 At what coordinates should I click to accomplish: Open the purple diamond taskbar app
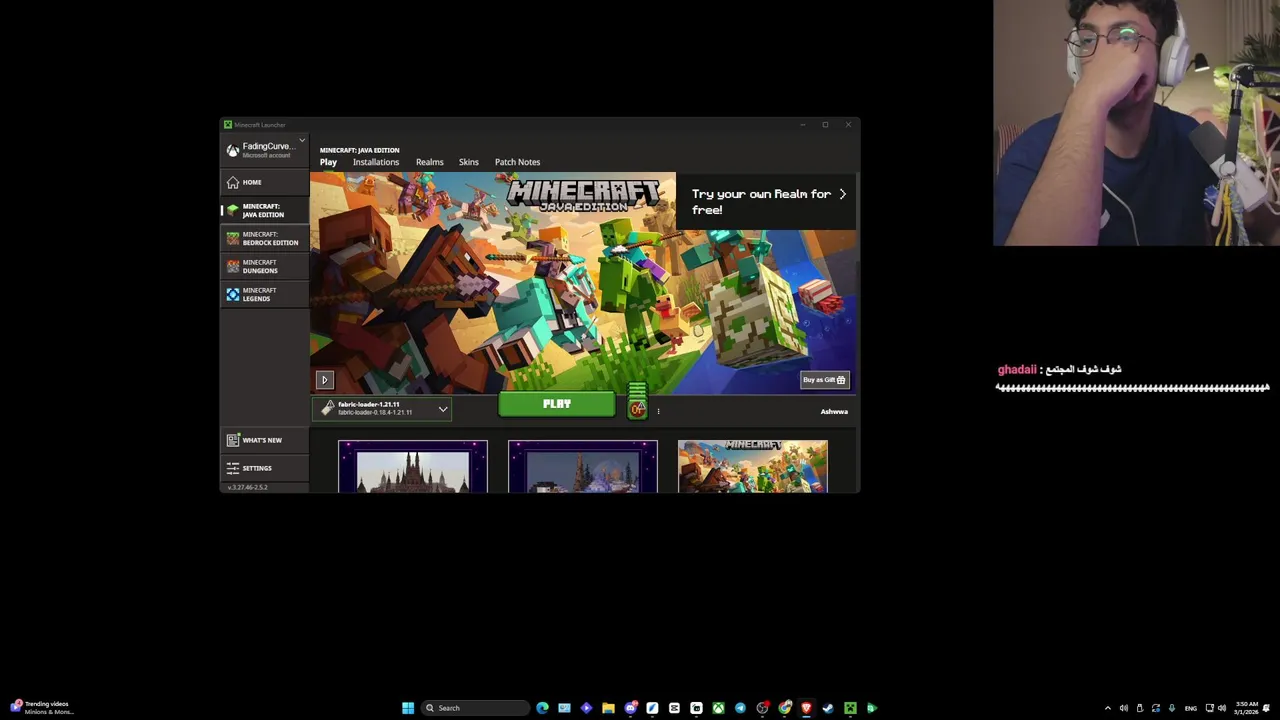(x=586, y=708)
